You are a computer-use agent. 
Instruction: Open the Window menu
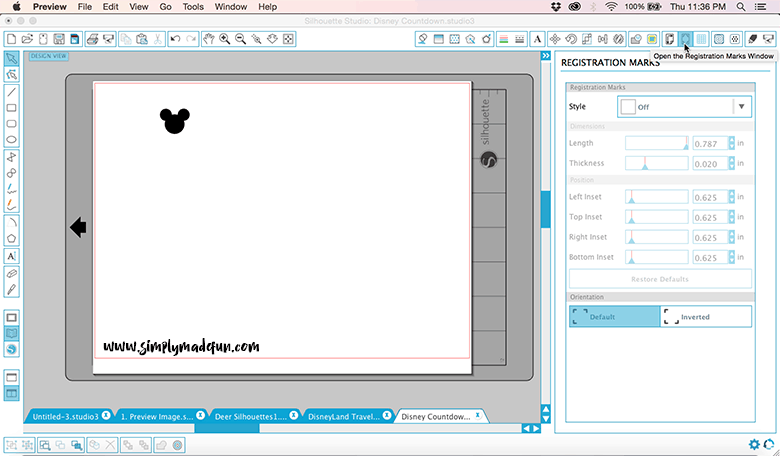(231, 7)
